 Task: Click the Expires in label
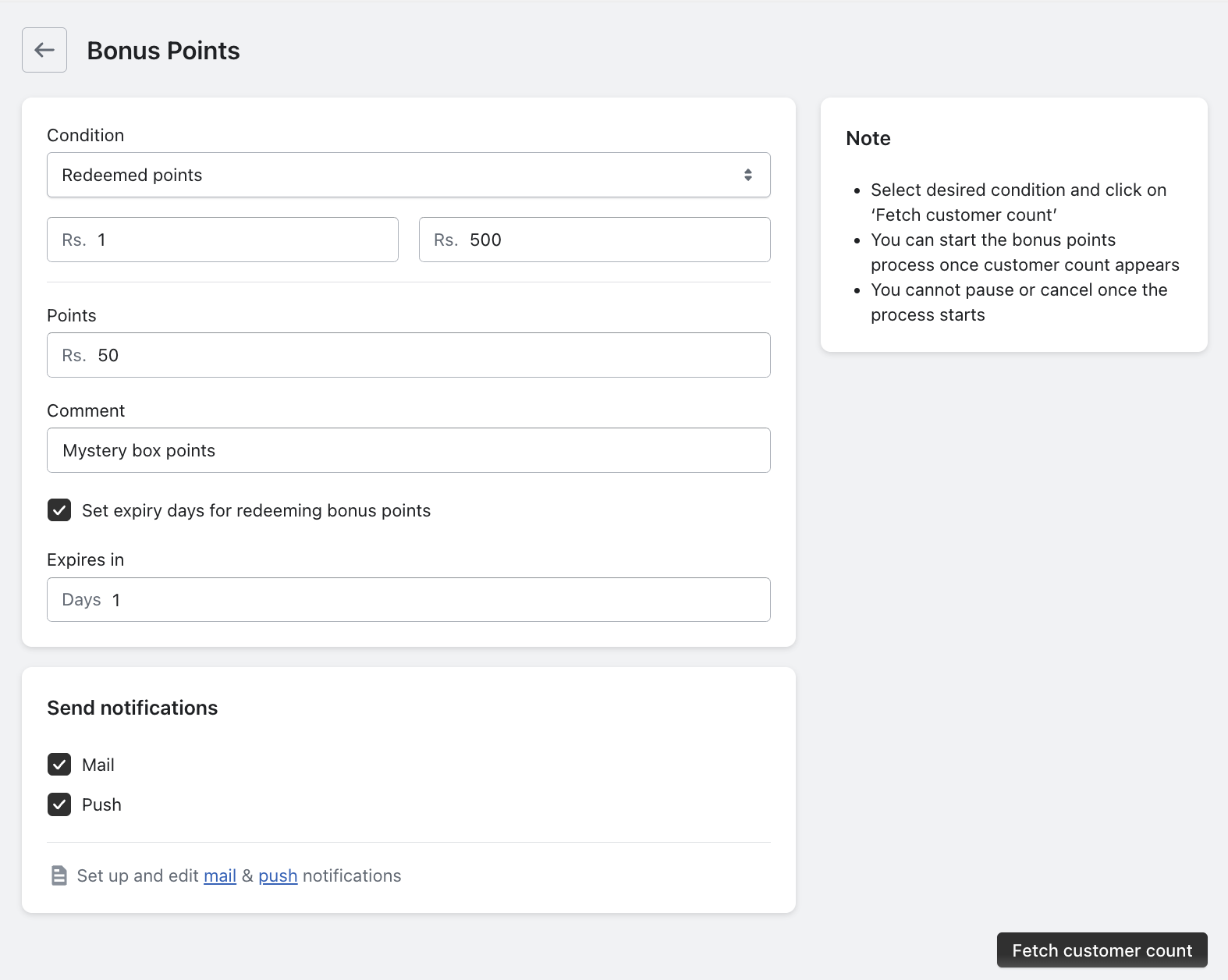(86, 559)
